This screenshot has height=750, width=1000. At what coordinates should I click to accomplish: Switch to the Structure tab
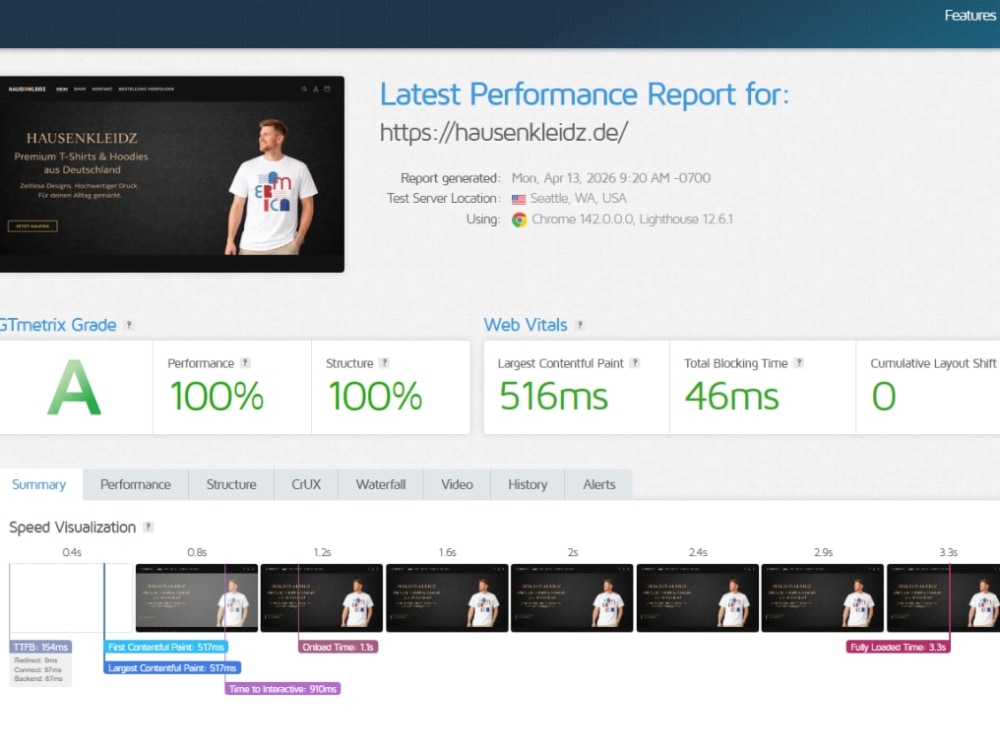point(232,485)
